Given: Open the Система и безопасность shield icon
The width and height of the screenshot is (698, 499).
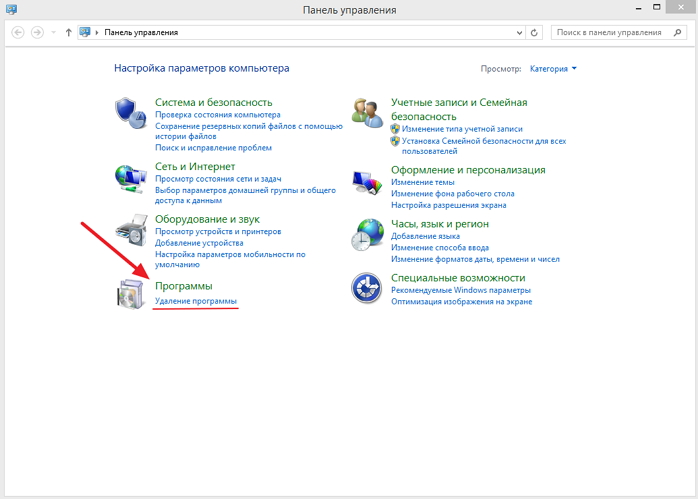Looking at the screenshot, I should click(x=130, y=114).
